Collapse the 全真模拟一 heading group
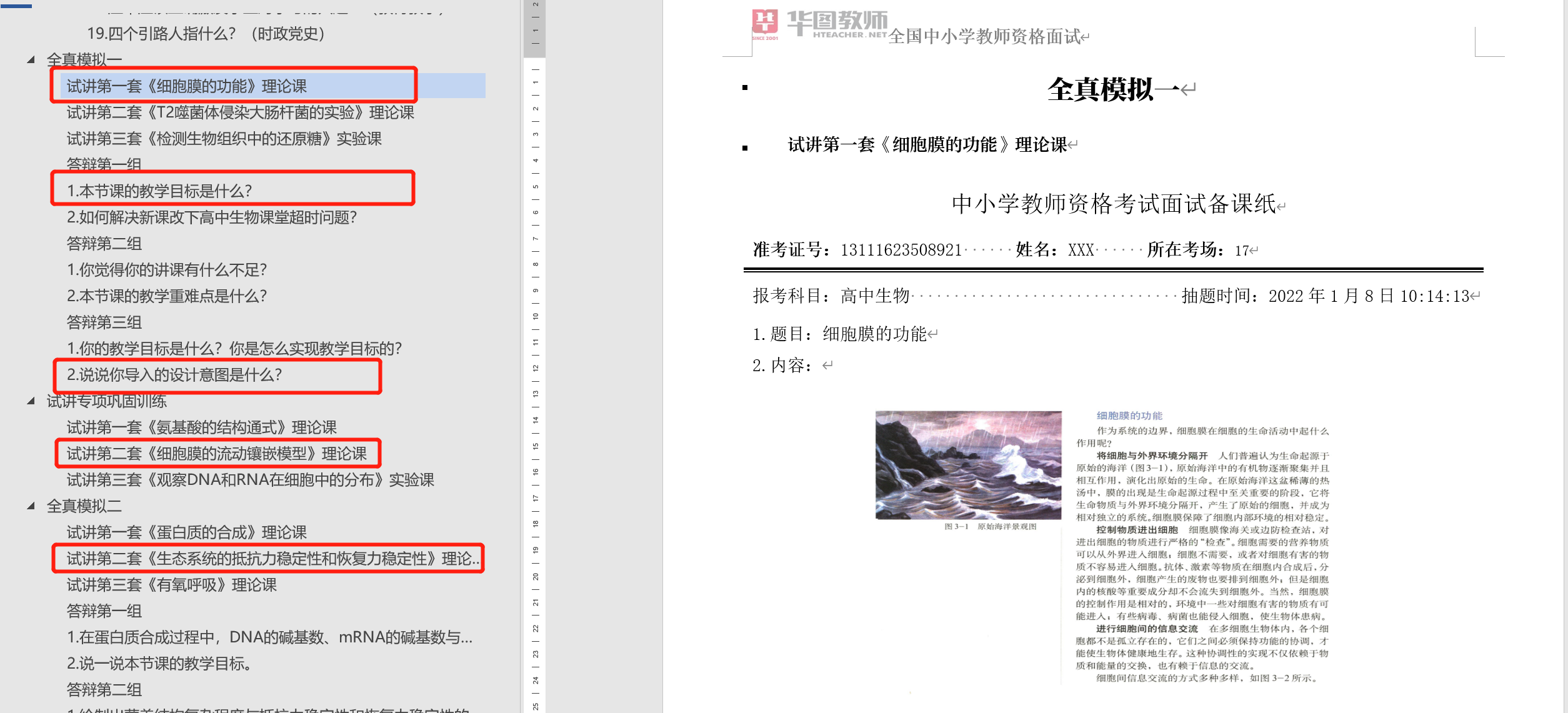This screenshot has width=1568, height=713. coord(31,60)
